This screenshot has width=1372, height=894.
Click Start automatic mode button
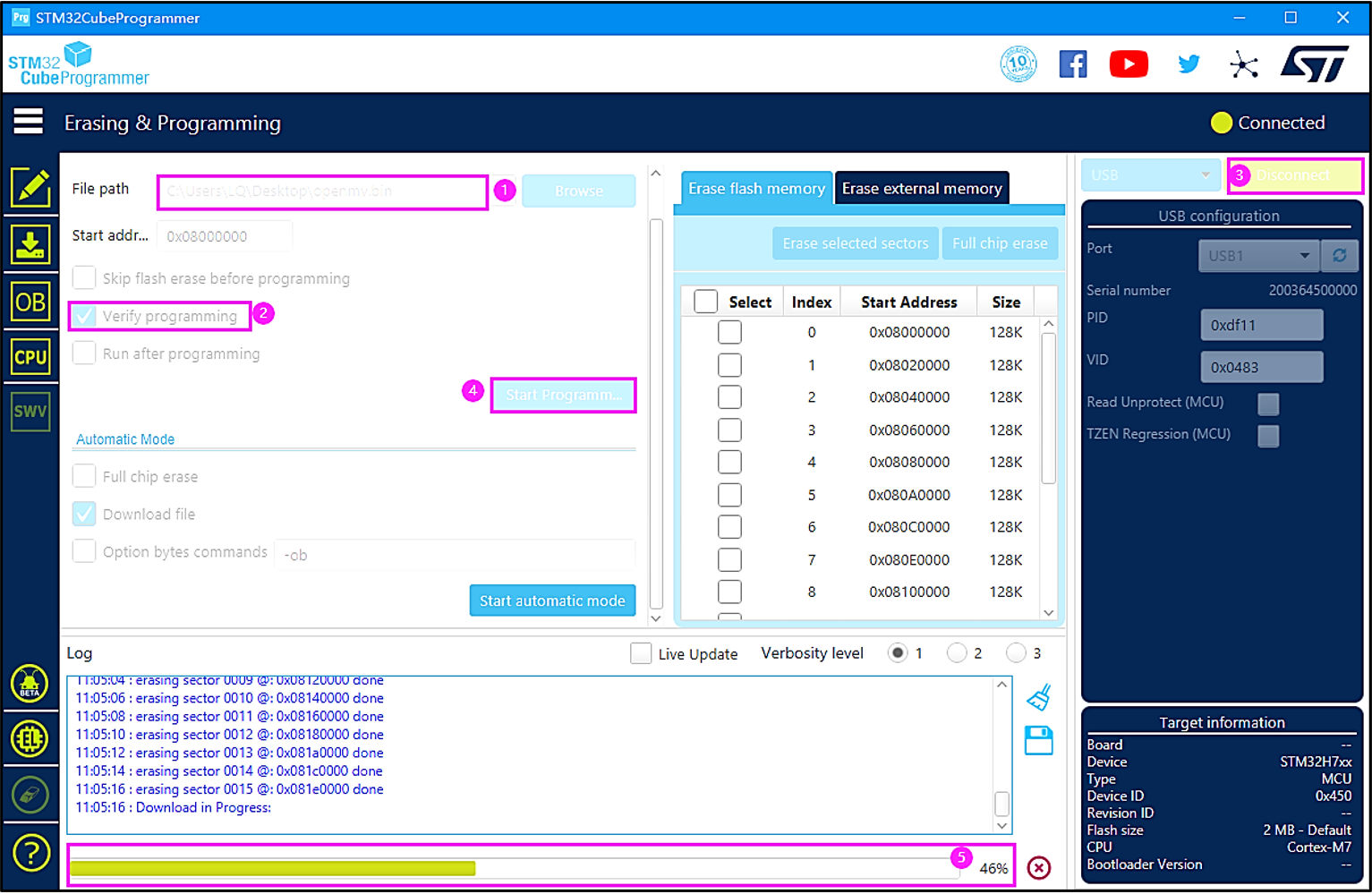[x=552, y=600]
